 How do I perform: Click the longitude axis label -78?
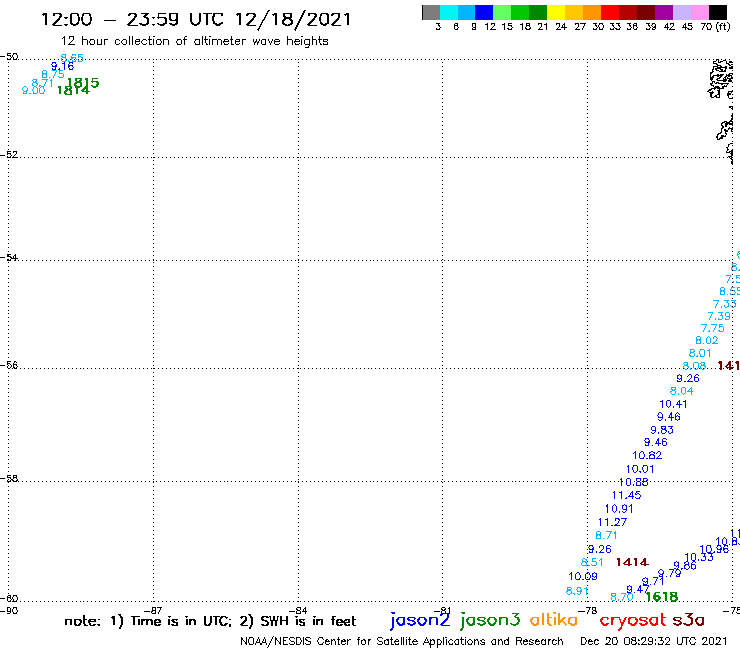[588, 610]
